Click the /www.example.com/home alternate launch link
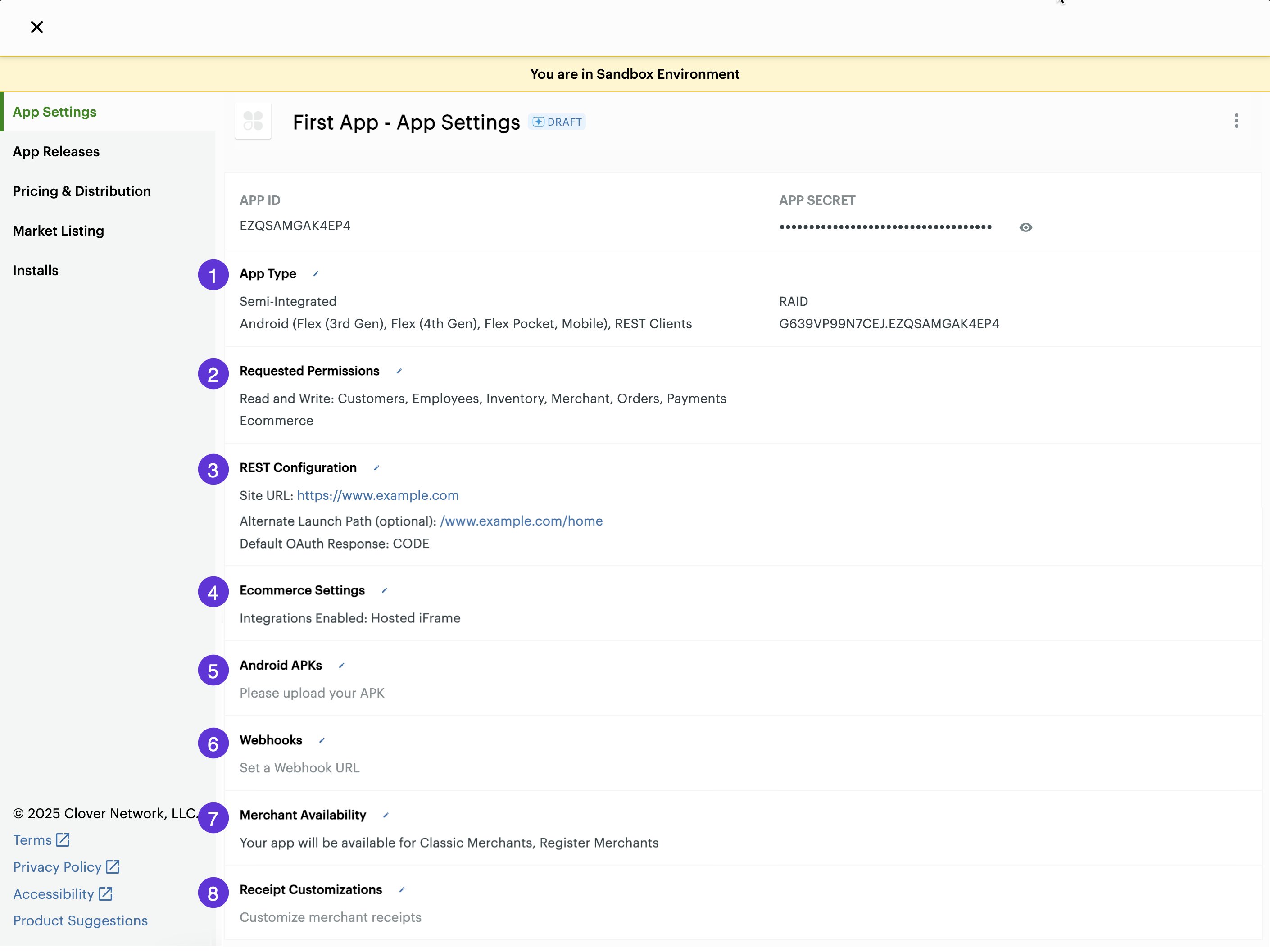 pos(521,521)
